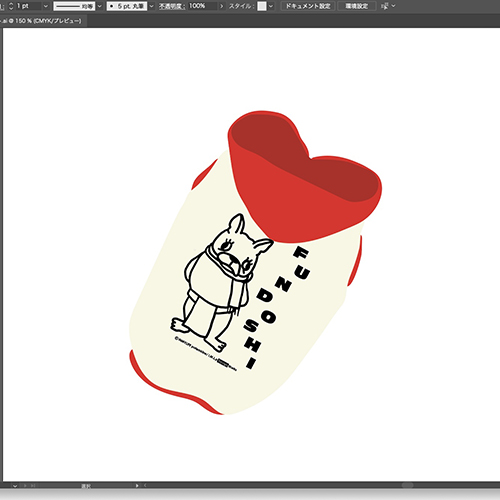Click the stroke weight stepper arrows
Screen dimensions: 500x500
[11, 6]
